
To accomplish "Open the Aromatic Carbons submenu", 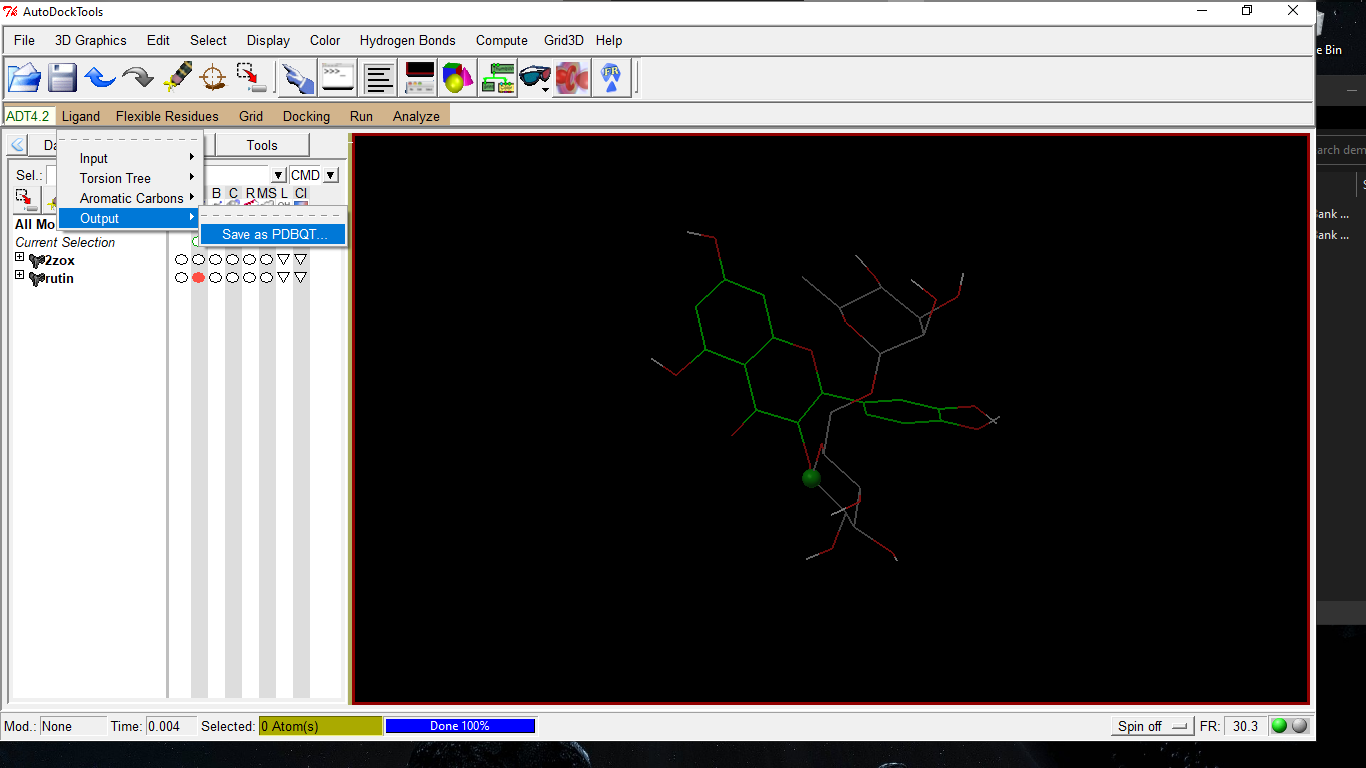I will (130, 198).
